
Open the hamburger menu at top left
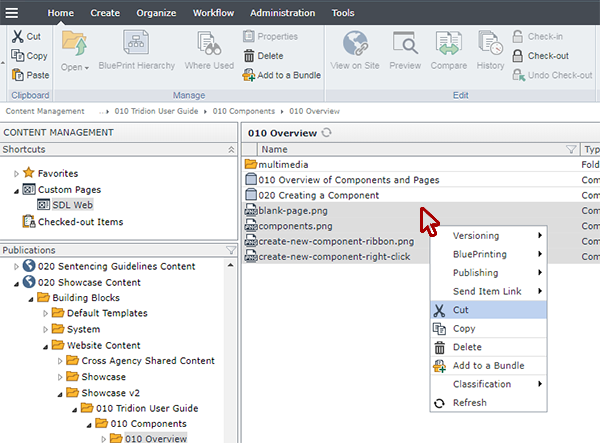(15, 13)
